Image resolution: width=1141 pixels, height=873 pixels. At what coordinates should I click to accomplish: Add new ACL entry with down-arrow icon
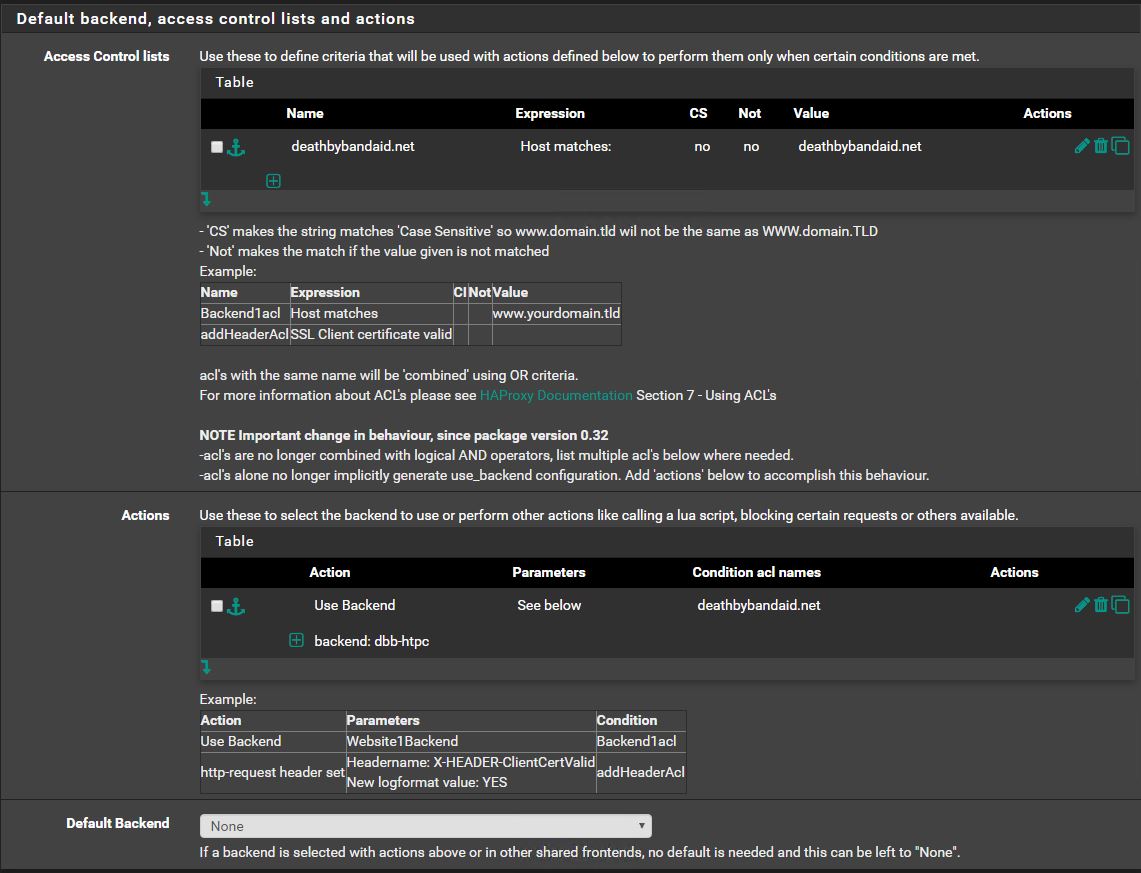click(x=206, y=199)
